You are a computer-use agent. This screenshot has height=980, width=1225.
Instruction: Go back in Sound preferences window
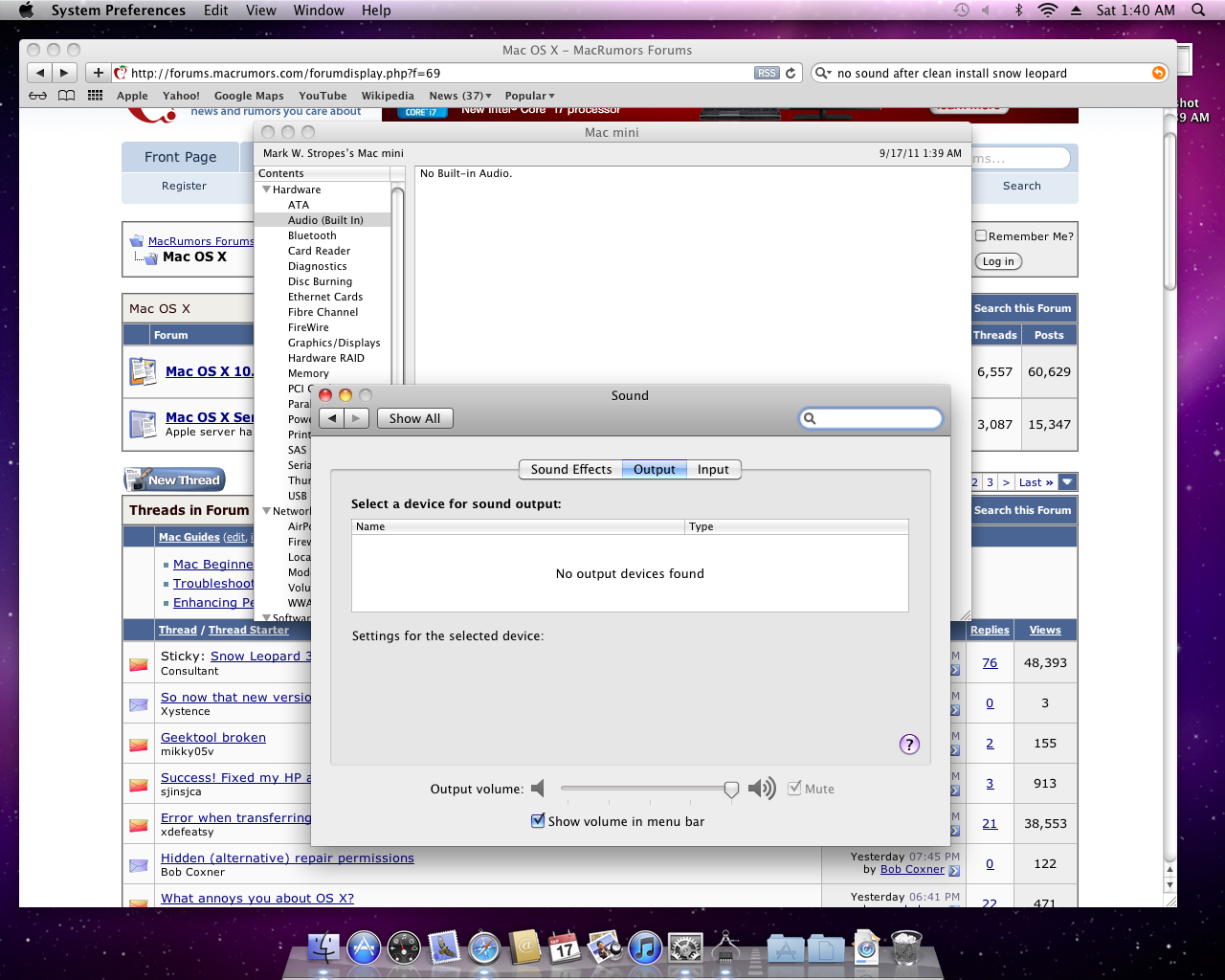(x=332, y=418)
